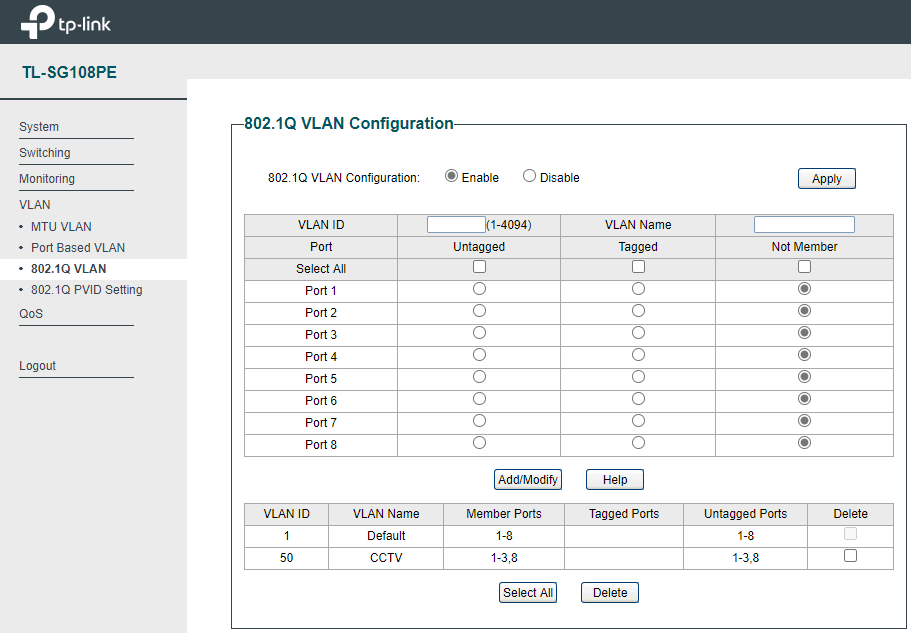The image size is (911, 633).
Task: Set Port 1 to Tagged
Action: pos(639,289)
